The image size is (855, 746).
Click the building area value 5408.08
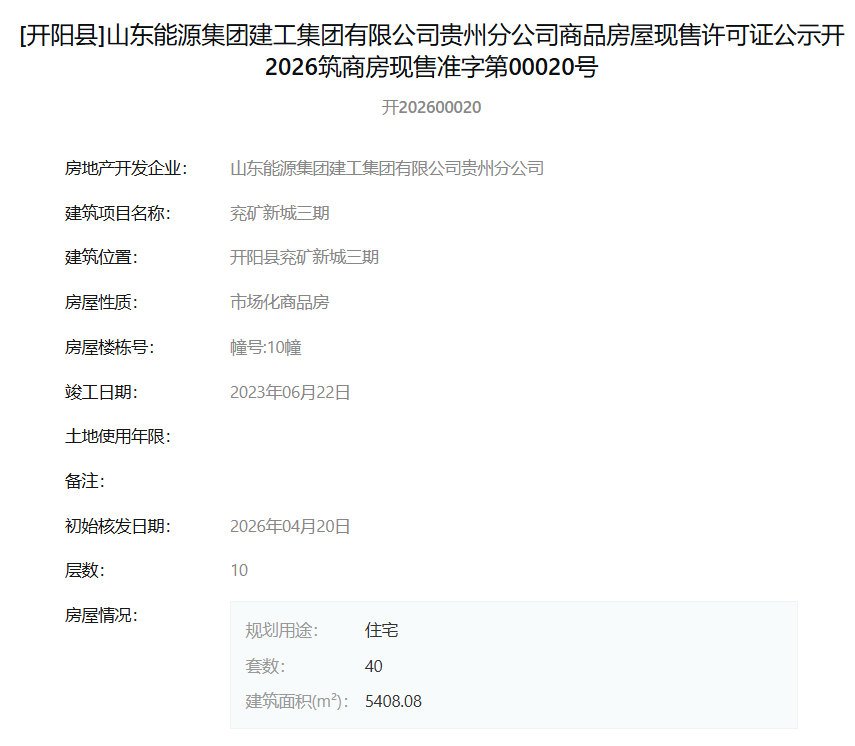coord(393,701)
